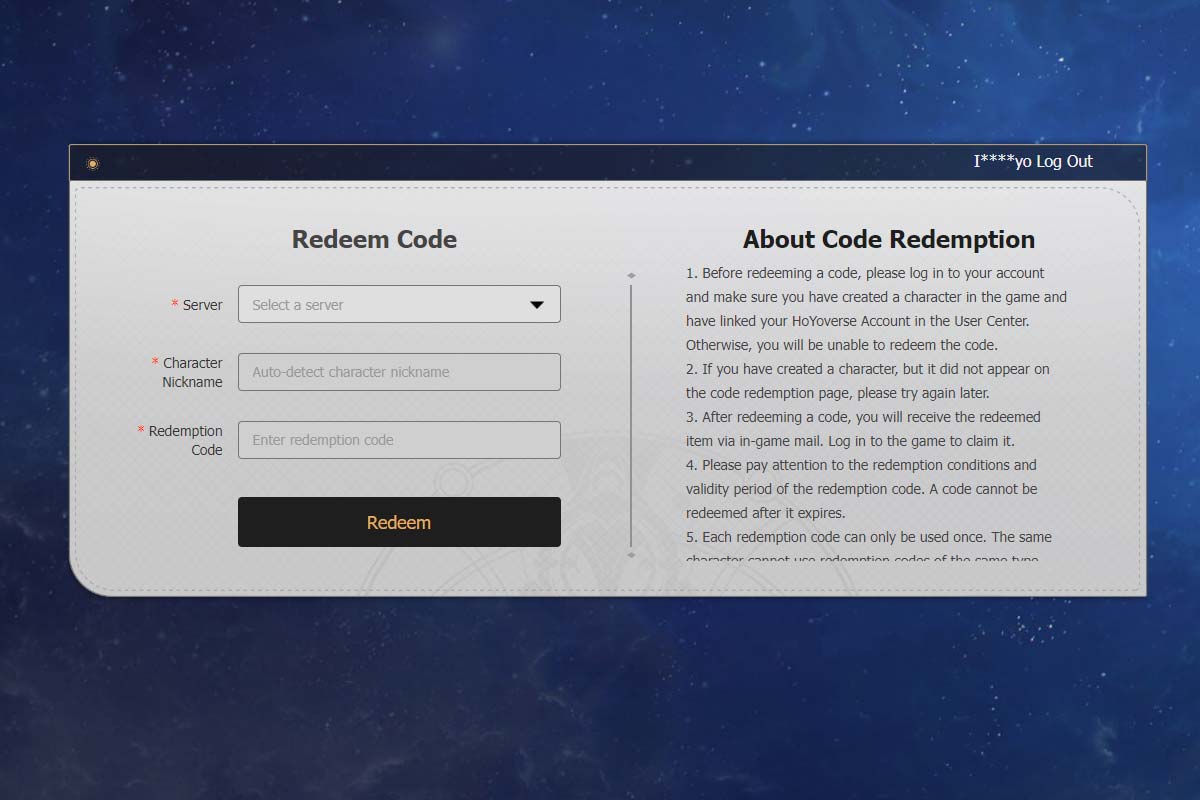Click the top diamond of the scrollbar
Image resolution: width=1200 pixels, height=800 pixels.
(x=631, y=275)
